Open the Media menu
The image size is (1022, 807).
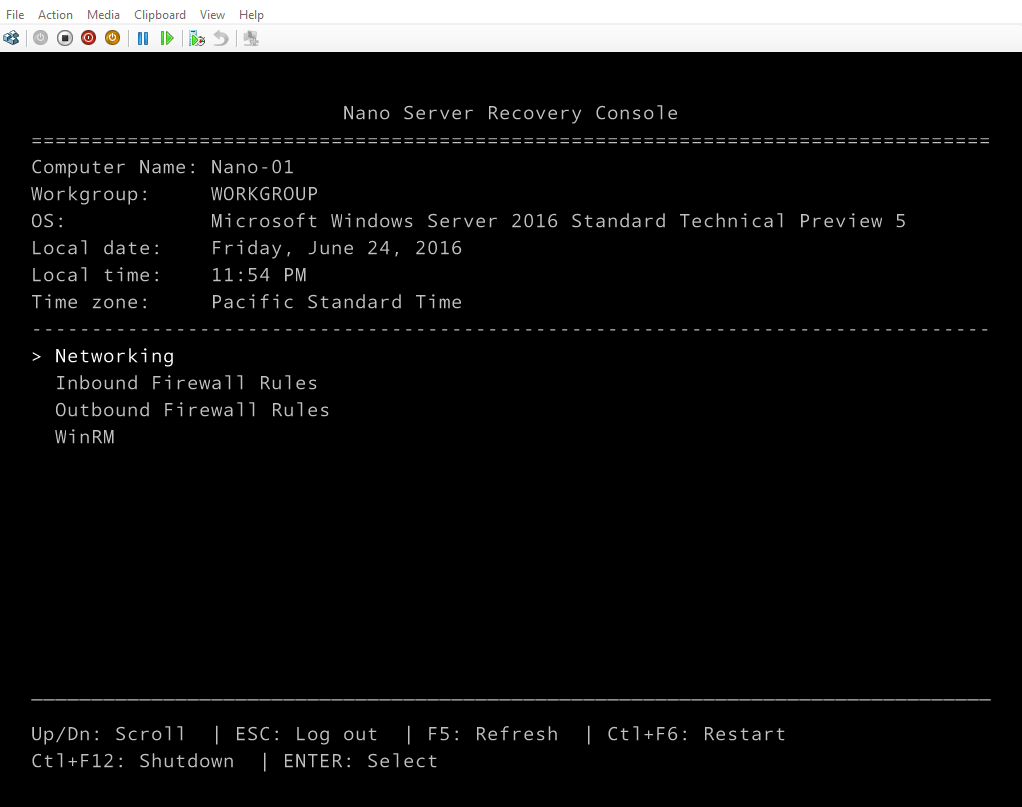pos(104,14)
